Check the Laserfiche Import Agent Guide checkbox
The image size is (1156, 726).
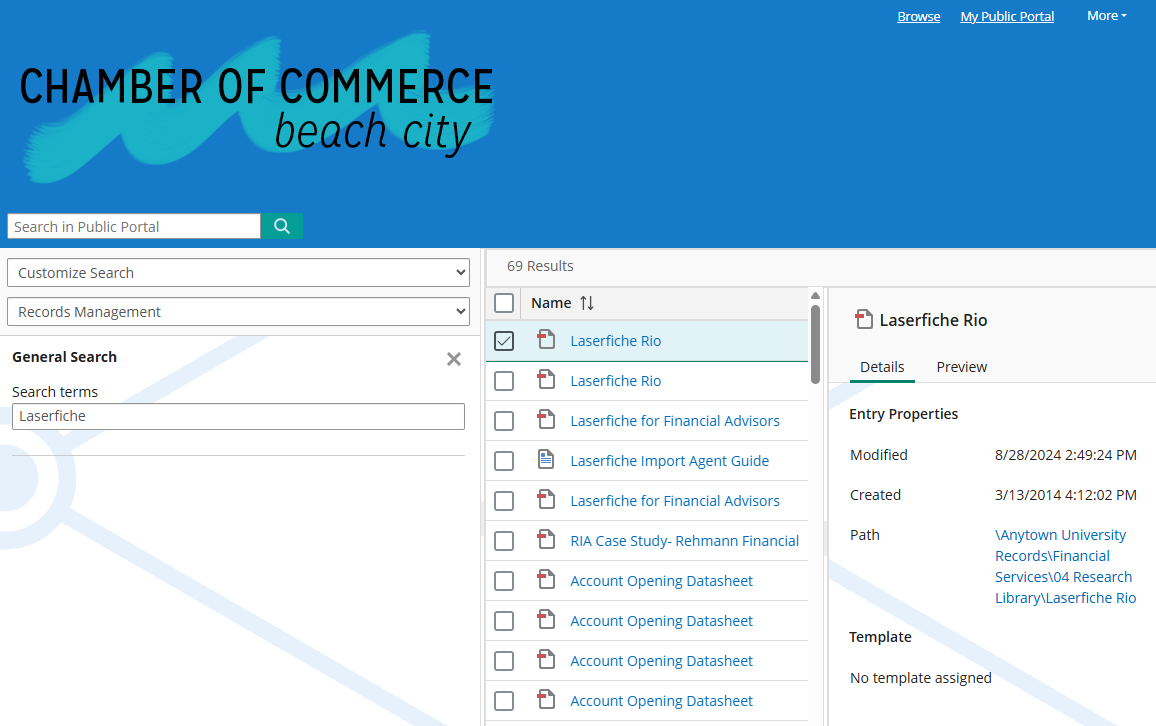click(504, 461)
